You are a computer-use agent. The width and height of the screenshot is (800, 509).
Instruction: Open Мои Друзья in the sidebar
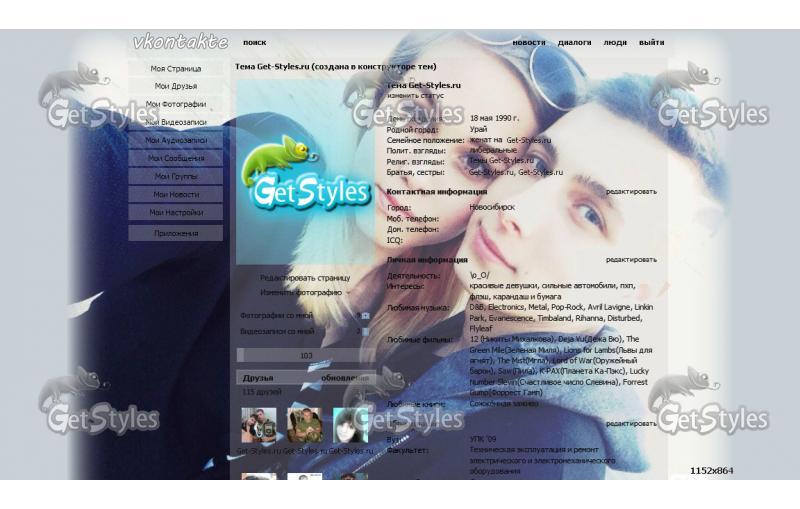click(x=176, y=86)
